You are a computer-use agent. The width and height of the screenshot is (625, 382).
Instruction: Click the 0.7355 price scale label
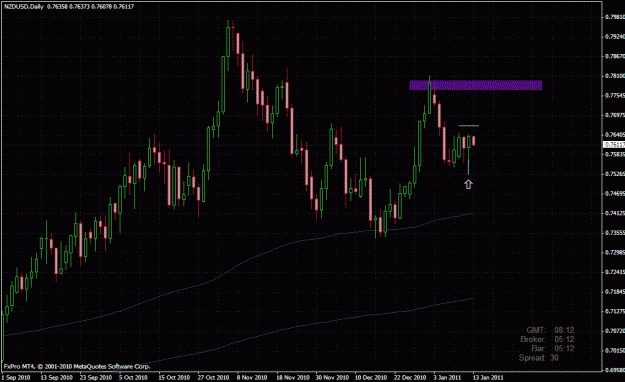tap(615, 233)
